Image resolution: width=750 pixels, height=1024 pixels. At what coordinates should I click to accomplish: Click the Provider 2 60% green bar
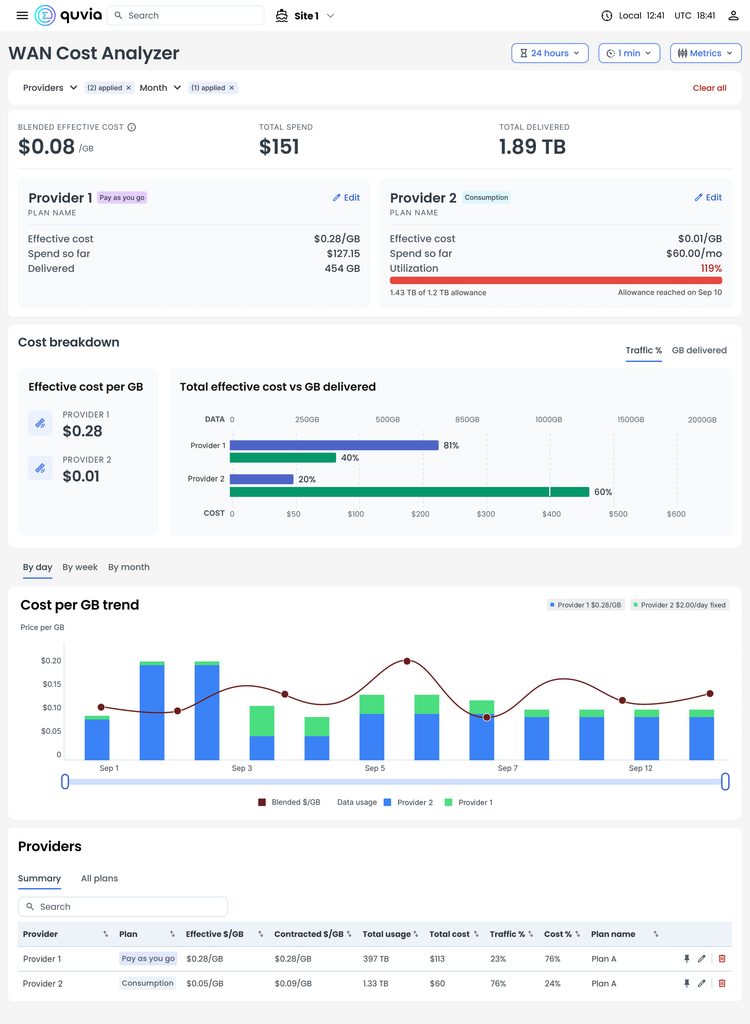[x=410, y=492]
